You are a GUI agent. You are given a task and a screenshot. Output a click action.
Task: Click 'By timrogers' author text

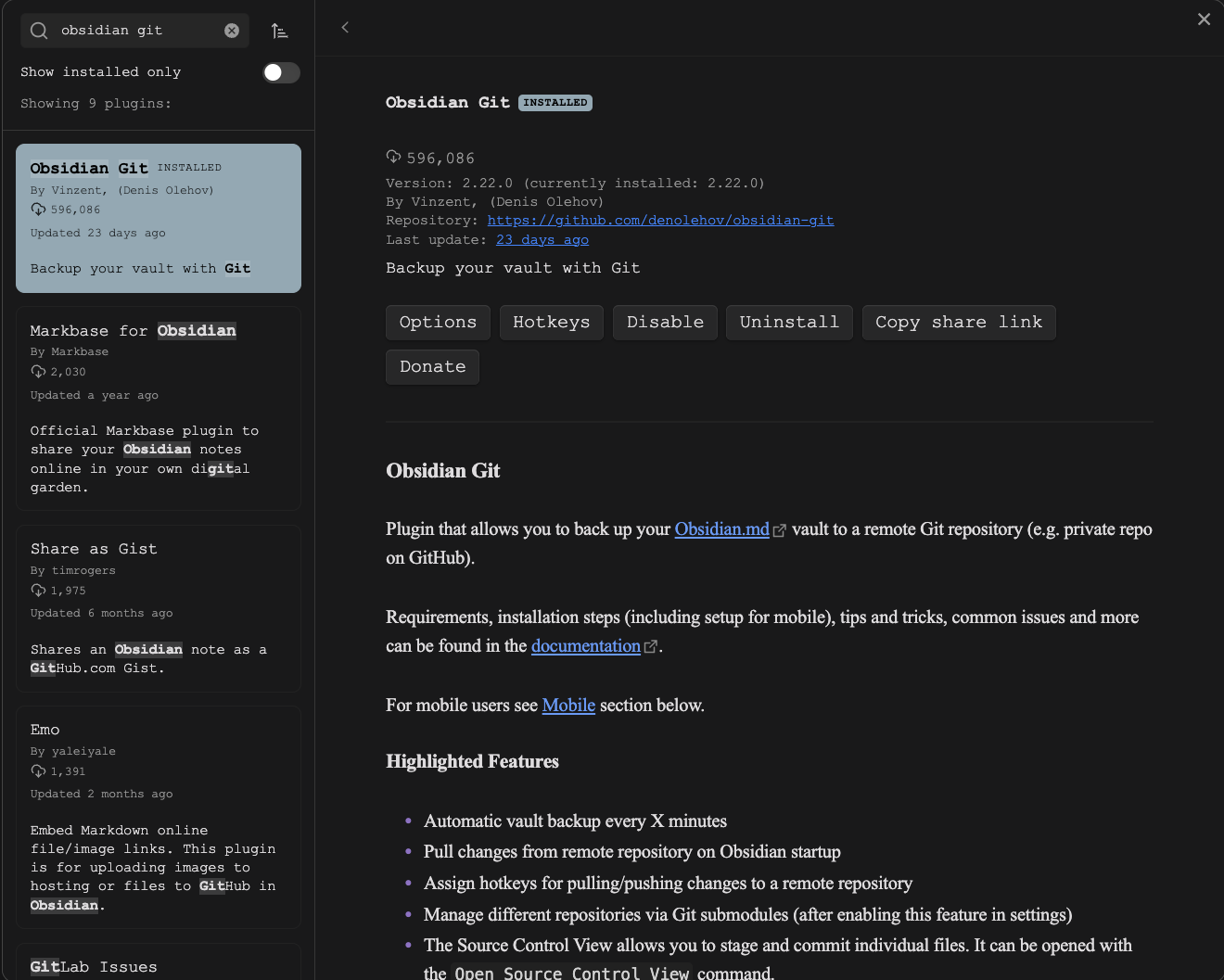[73, 571]
